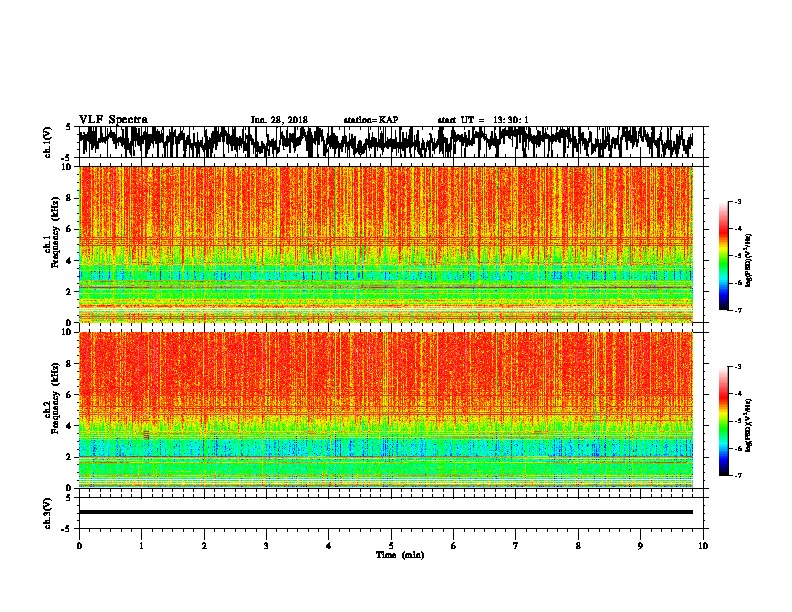Click the date text "Jan. 28, 2018"

pos(279,120)
